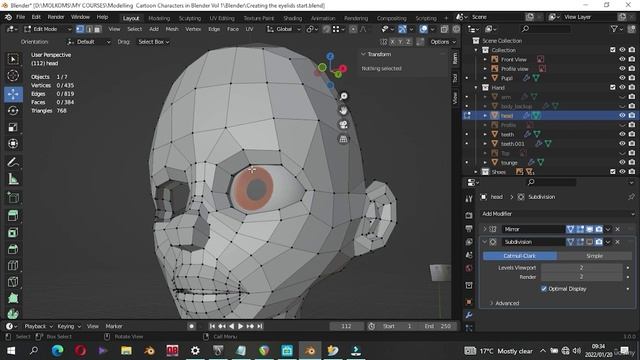
Task: Select the Add Cube tool
Action: 13,198
